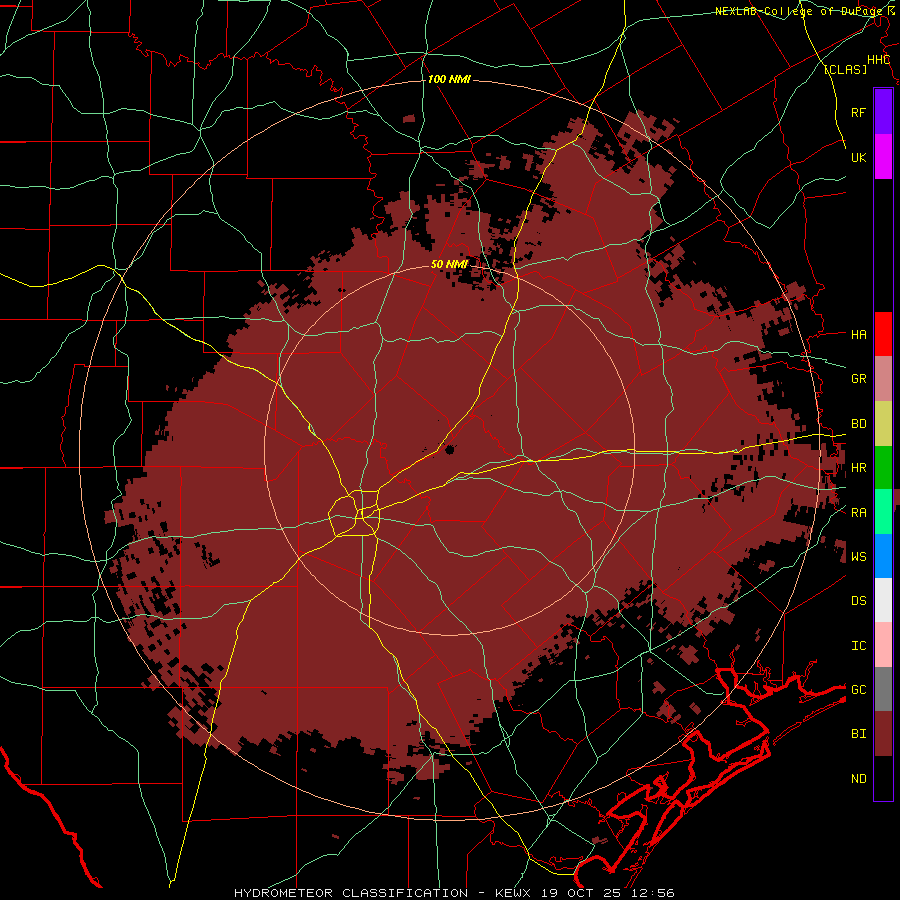900x900 pixels.
Task: Click the HA legend label
Action: pos(859,335)
